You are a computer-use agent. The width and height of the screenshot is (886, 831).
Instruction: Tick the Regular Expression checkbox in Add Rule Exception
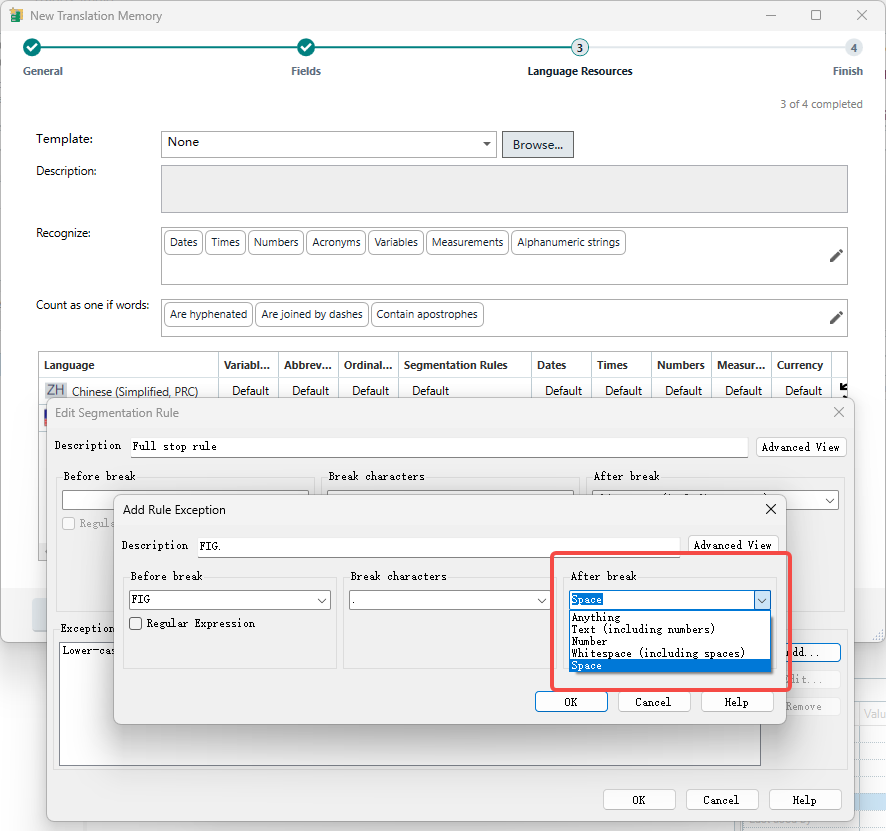[136, 623]
